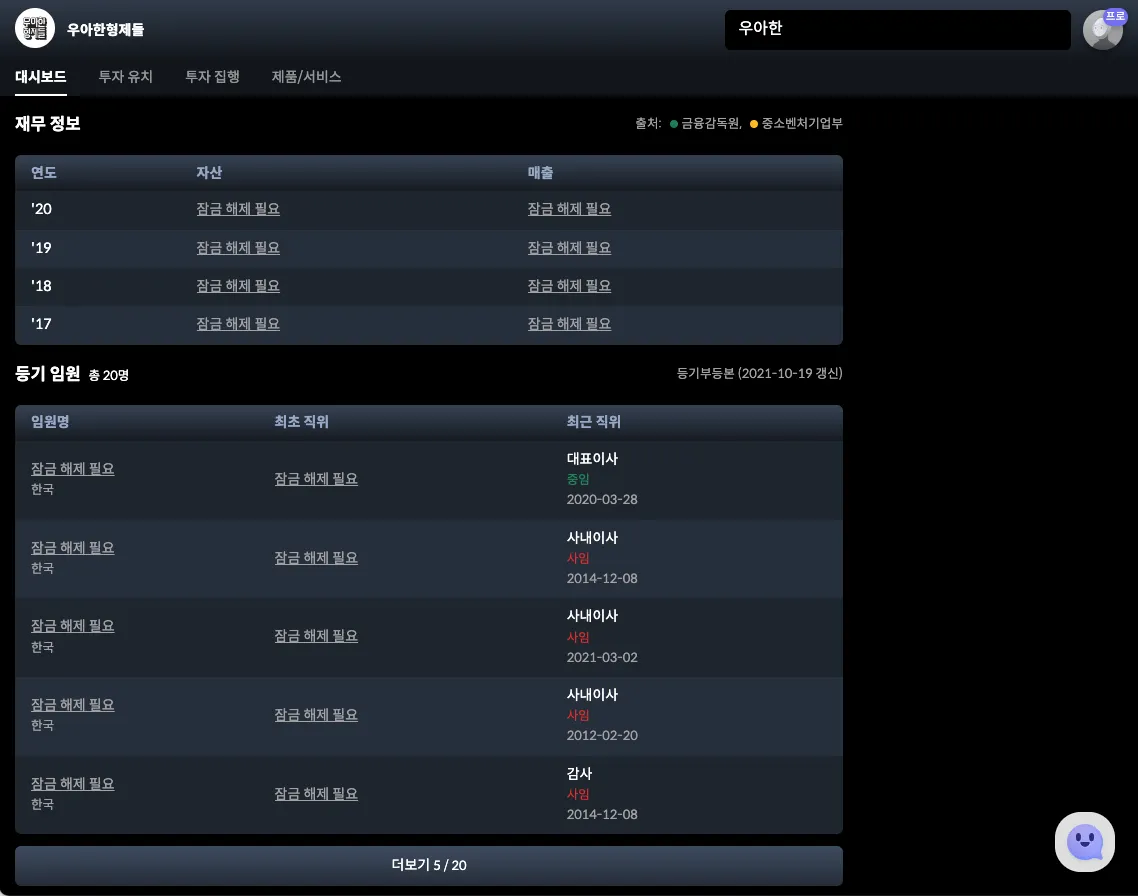Screen dimensions: 1138x896
Task: Click the '19 year cell
Action: click(x=41, y=248)
